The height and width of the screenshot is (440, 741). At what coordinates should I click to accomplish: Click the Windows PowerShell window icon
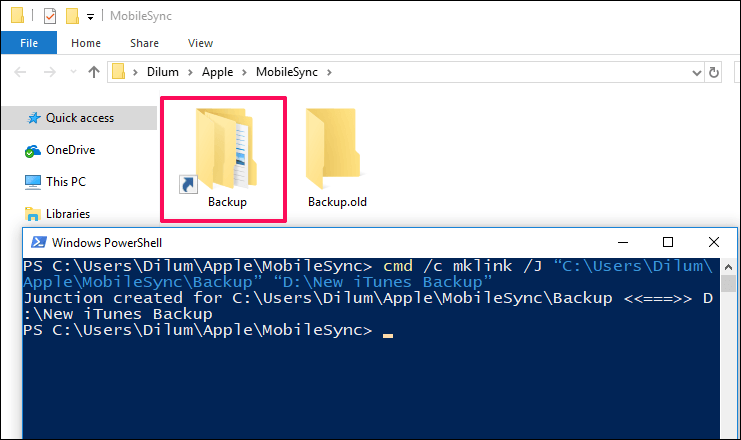coord(38,242)
